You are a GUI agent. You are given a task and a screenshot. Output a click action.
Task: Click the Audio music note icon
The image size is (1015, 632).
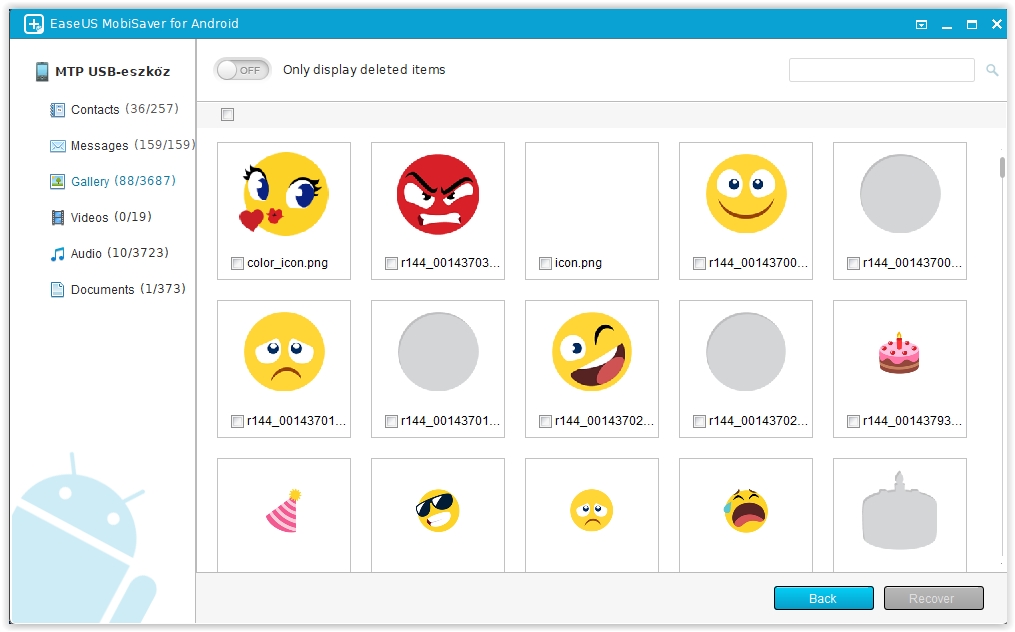[x=58, y=254]
